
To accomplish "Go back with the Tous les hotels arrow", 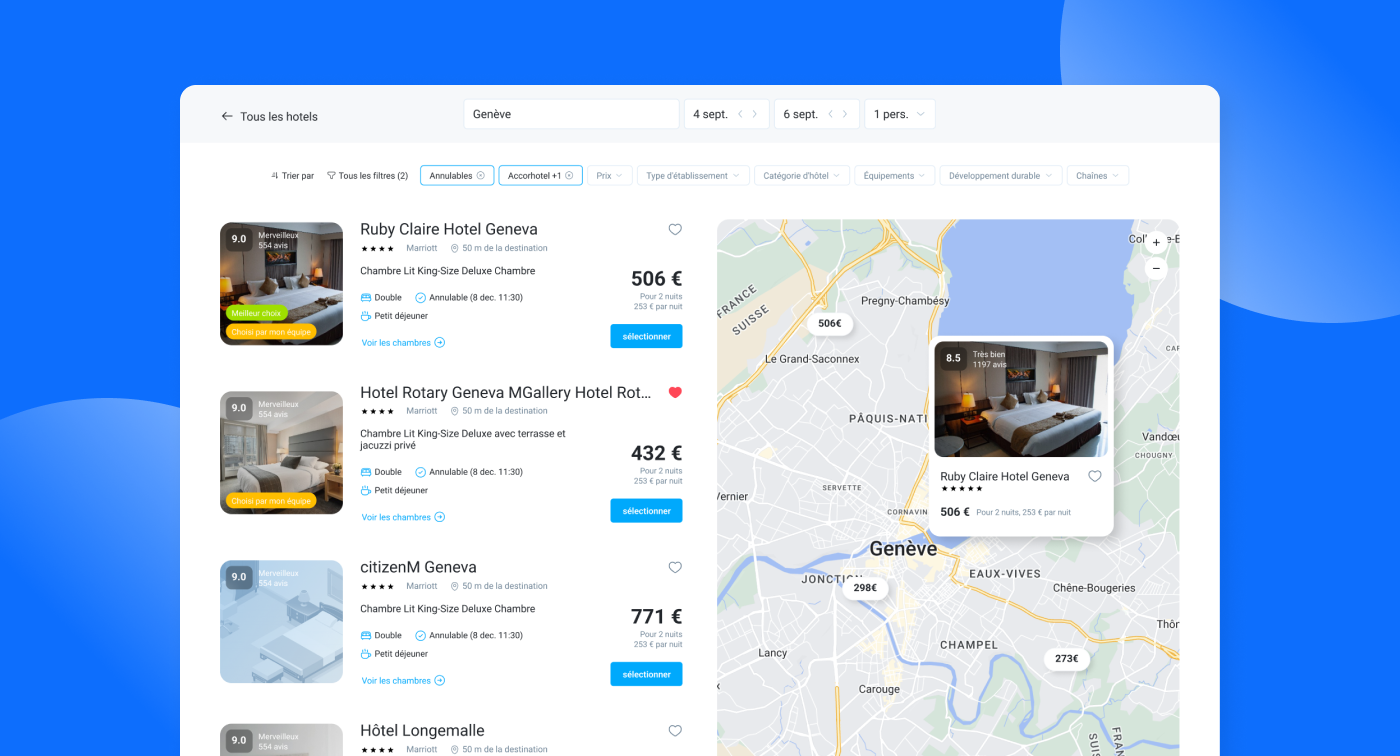I will click(227, 116).
